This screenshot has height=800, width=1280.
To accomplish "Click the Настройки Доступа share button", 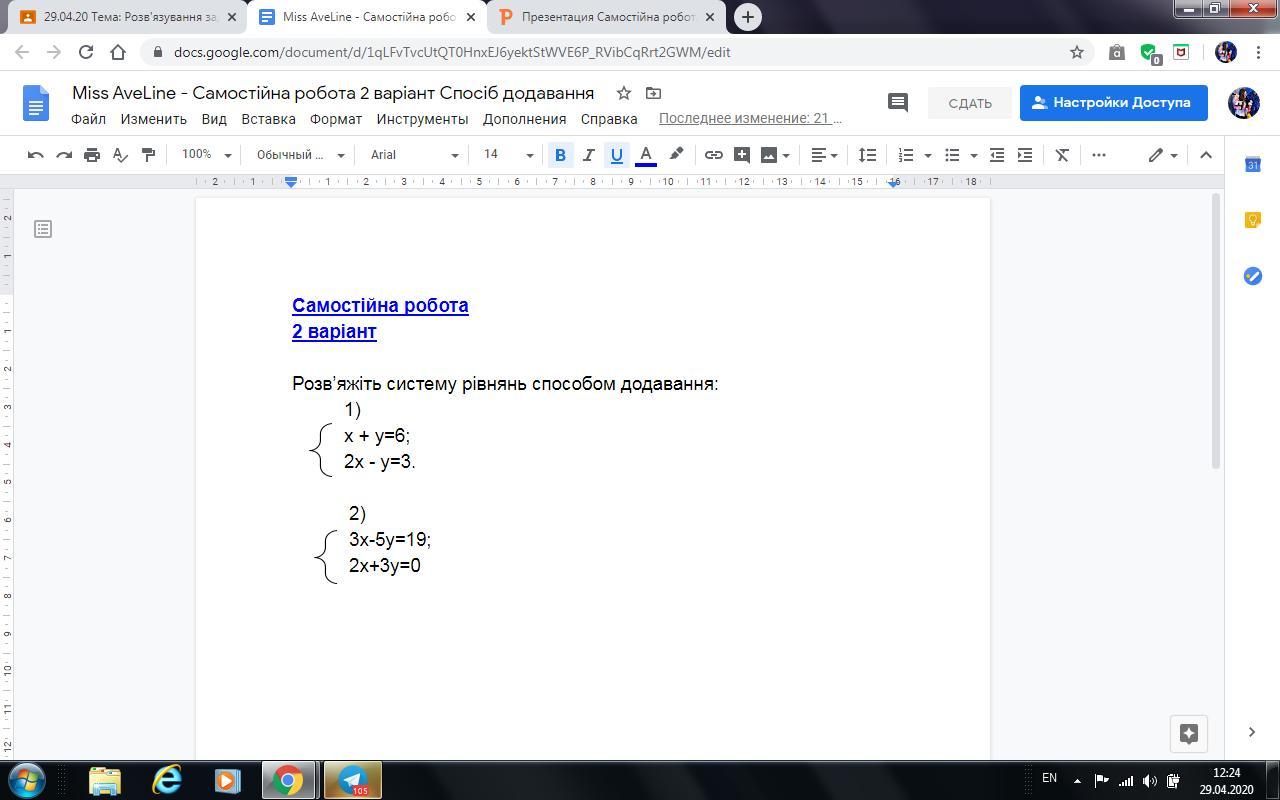I will (1113, 102).
